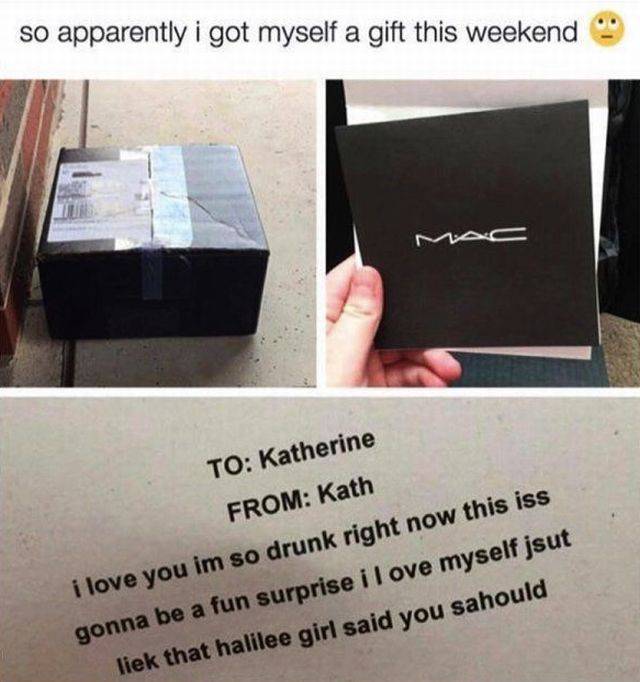
Task: Open the photo of the black package
Action: coord(158,233)
